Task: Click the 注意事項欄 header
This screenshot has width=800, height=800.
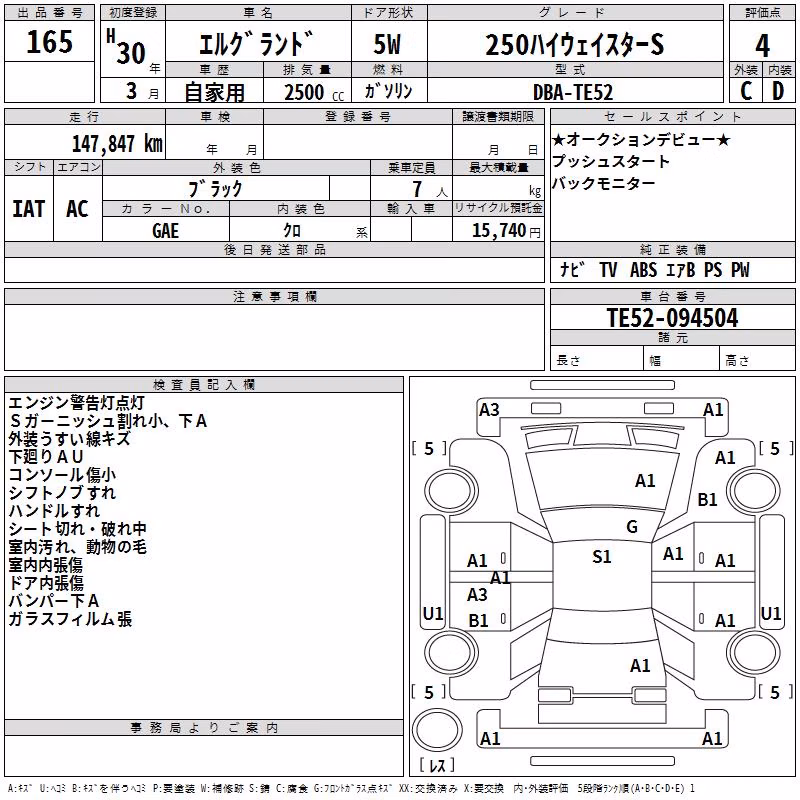Action: [x=274, y=296]
